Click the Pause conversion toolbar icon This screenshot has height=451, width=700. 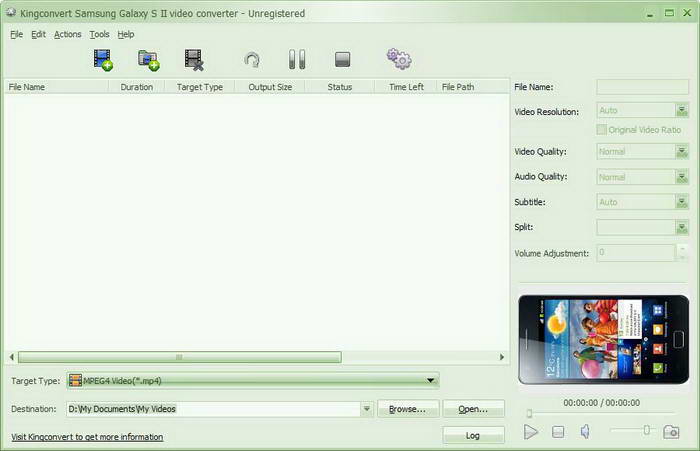(x=297, y=59)
